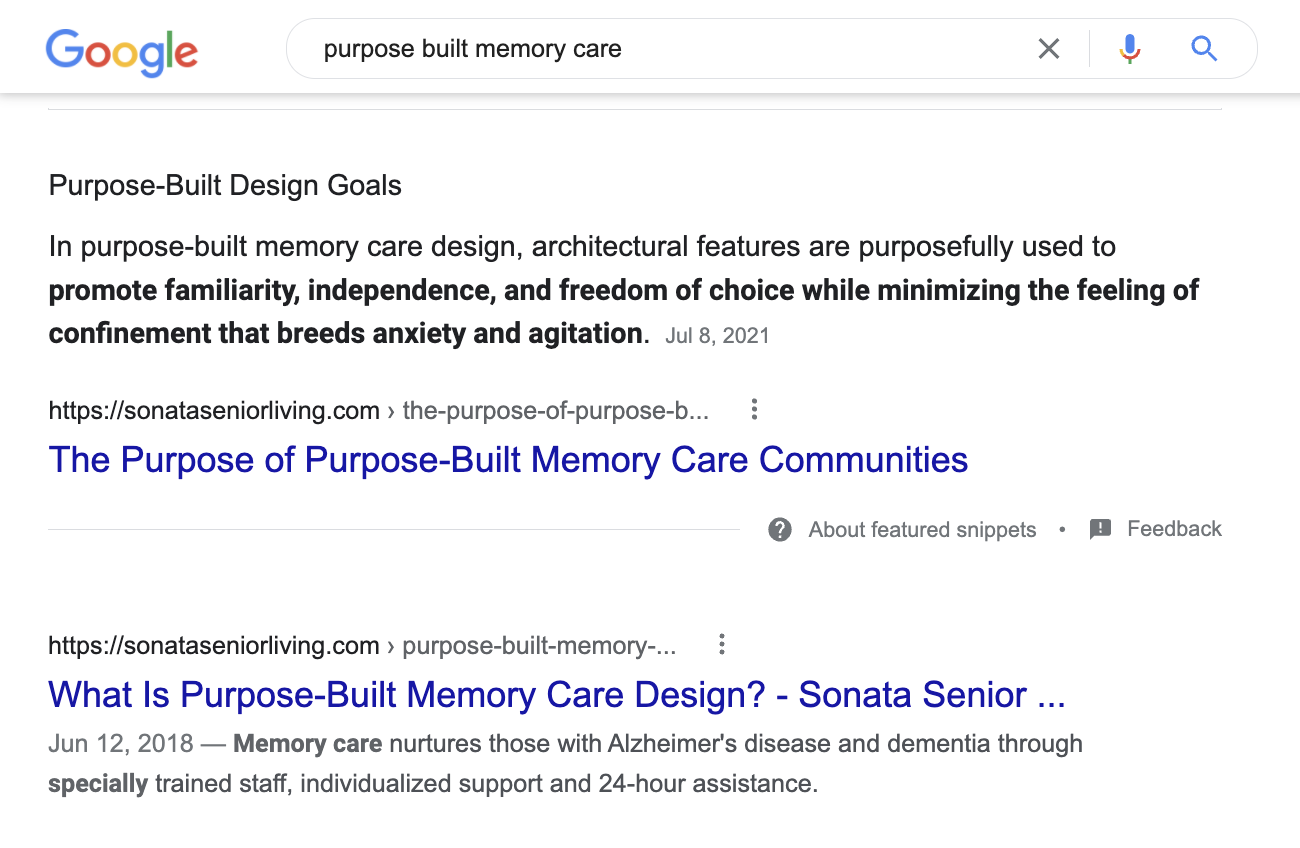
Task: Open 'What Is Purpose-Built Memory Care Design?' result
Action: click(557, 695)
